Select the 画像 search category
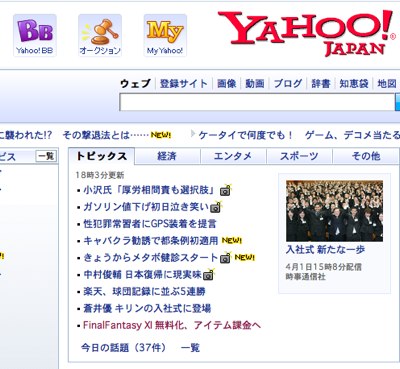This screenshot has width=400, height=369. coord(227,83)
